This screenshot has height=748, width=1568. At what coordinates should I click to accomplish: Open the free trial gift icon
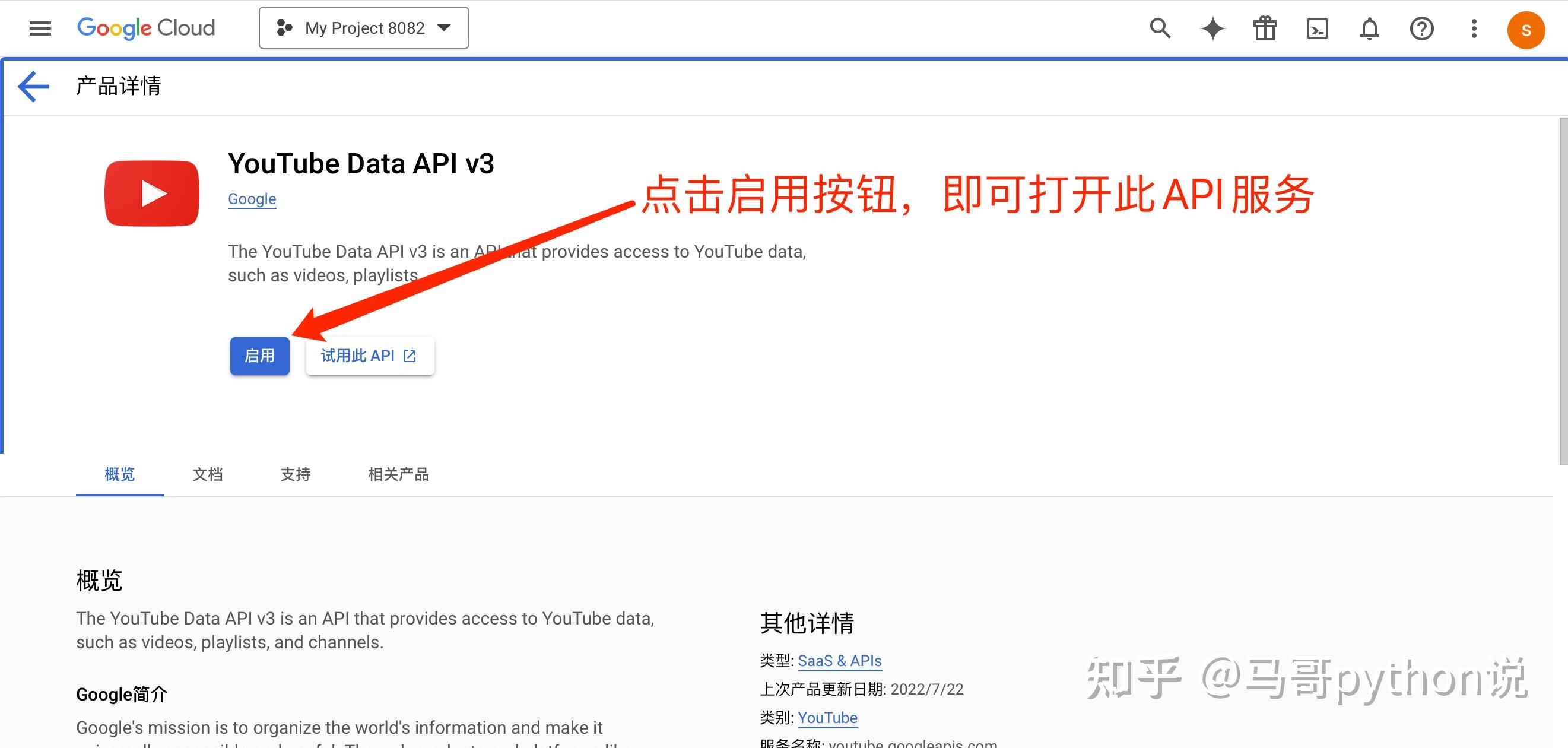tap(1264, 28)
